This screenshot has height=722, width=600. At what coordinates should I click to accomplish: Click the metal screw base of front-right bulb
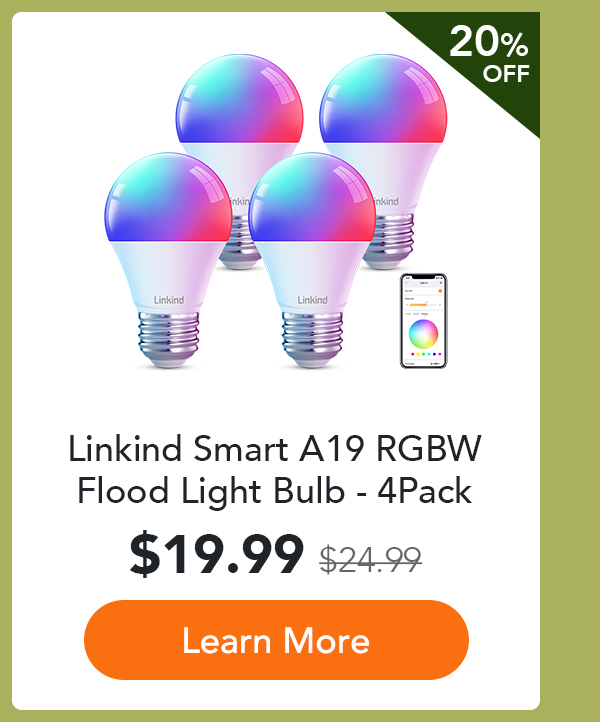(x=312, y=340)
